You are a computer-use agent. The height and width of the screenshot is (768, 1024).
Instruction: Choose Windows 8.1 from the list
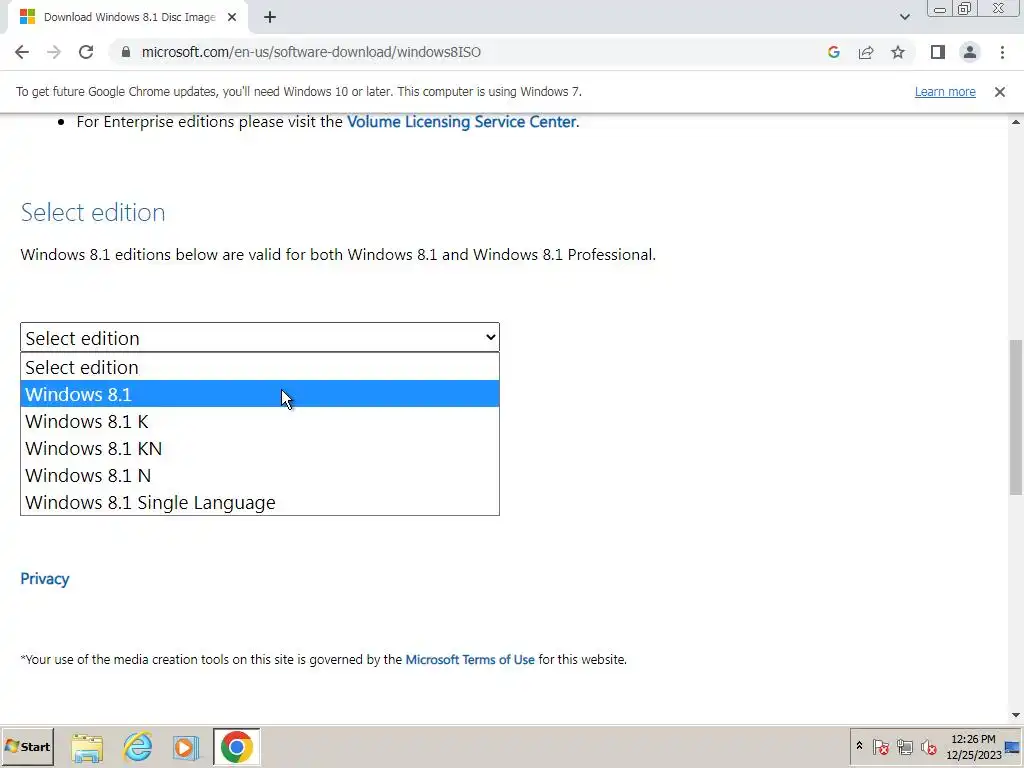coord(260,394)
